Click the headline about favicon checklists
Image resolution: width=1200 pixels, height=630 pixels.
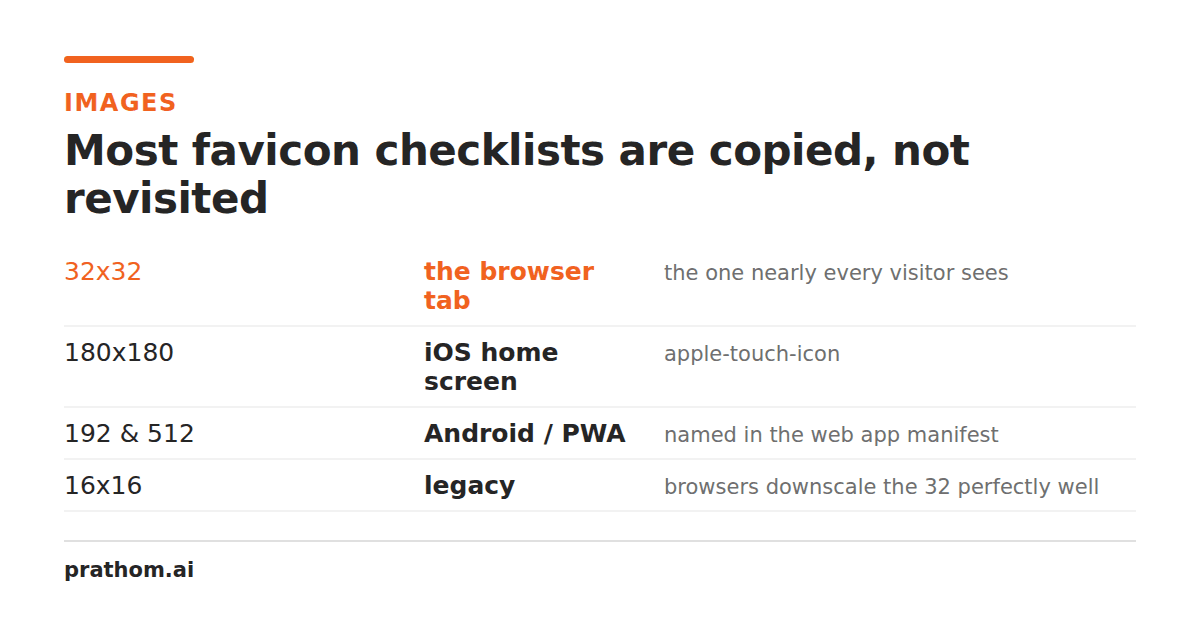[517, 174]
